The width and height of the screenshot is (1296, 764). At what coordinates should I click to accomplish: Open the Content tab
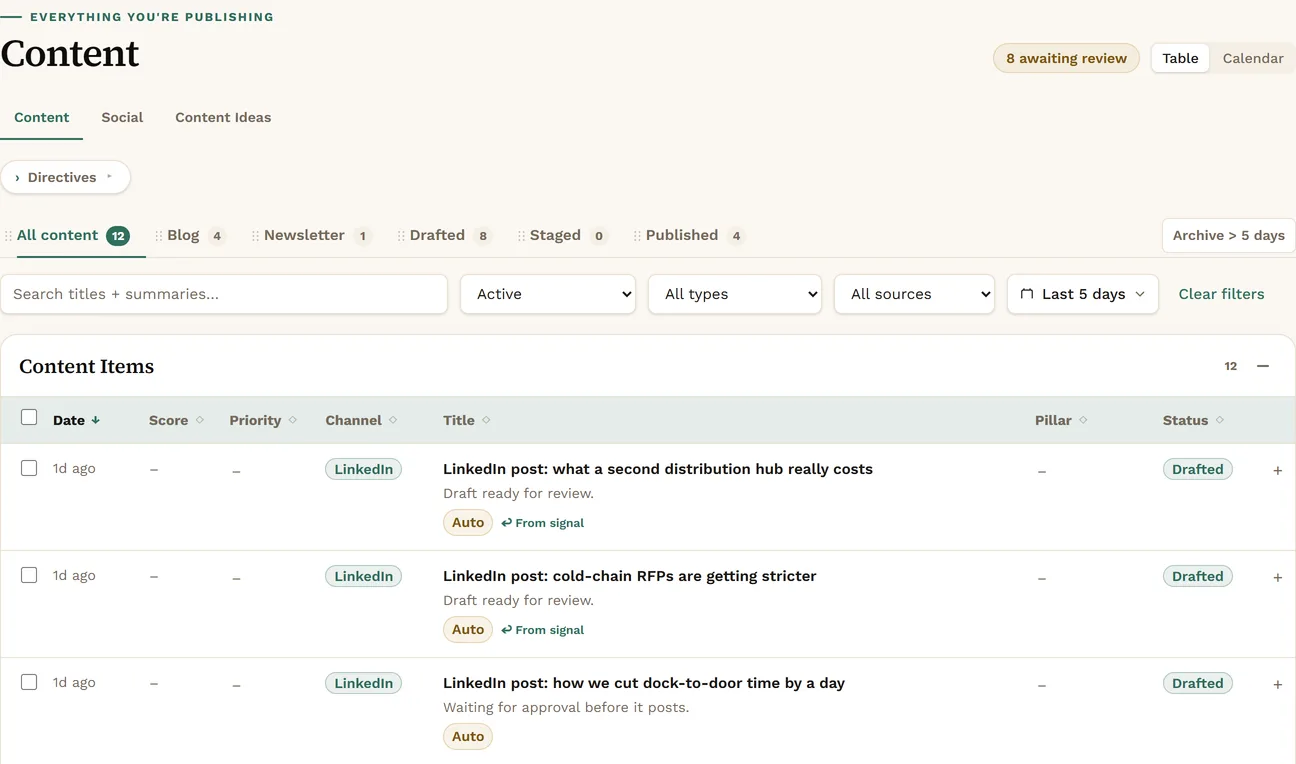pyautogui.click(x=41, y=117)
